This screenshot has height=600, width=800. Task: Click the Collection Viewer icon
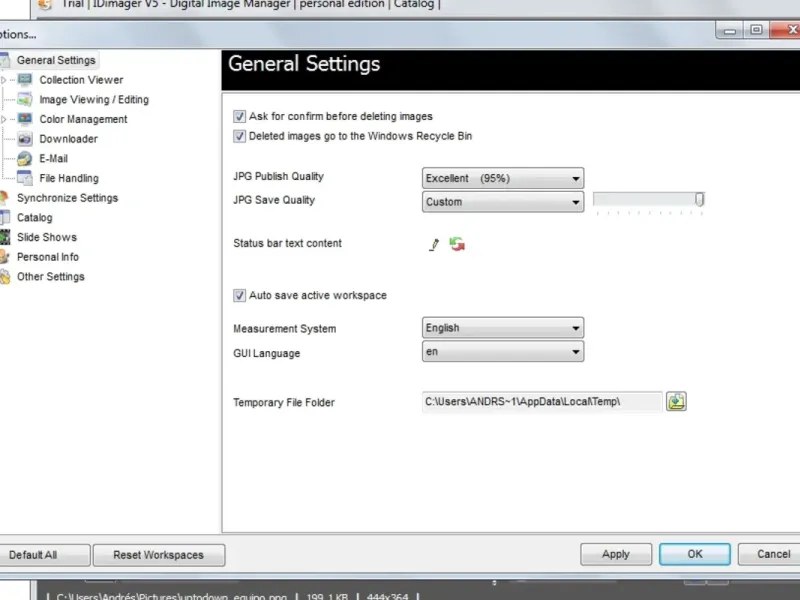24,80
